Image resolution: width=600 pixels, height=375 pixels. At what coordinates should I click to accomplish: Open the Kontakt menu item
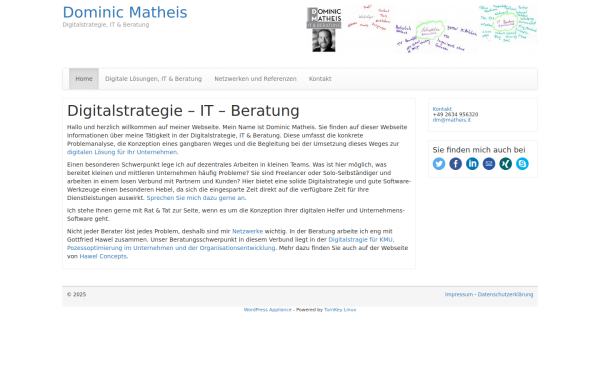(x=320, y=79)
